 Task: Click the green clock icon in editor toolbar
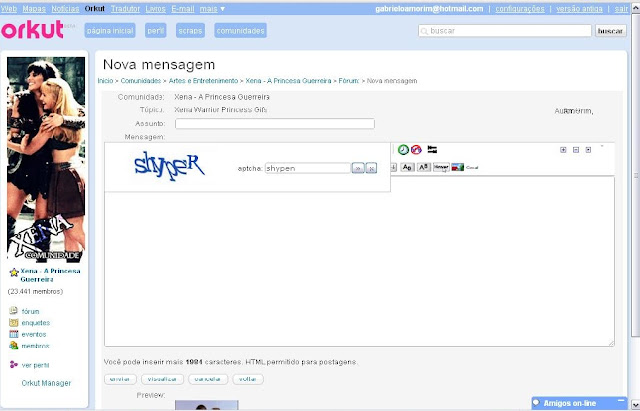403,150
